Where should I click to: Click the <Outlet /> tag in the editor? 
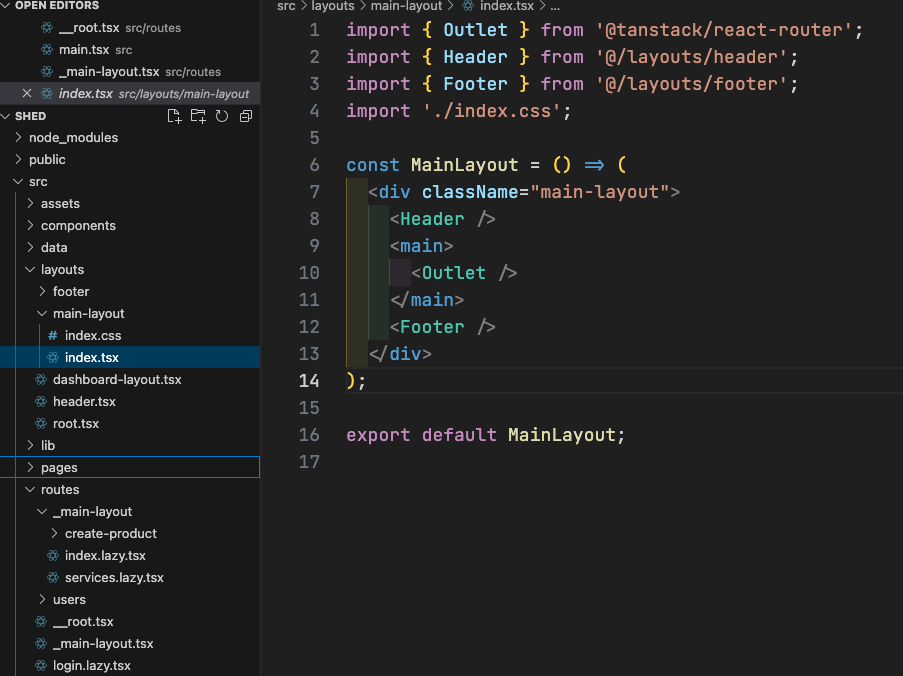(464, 272)
